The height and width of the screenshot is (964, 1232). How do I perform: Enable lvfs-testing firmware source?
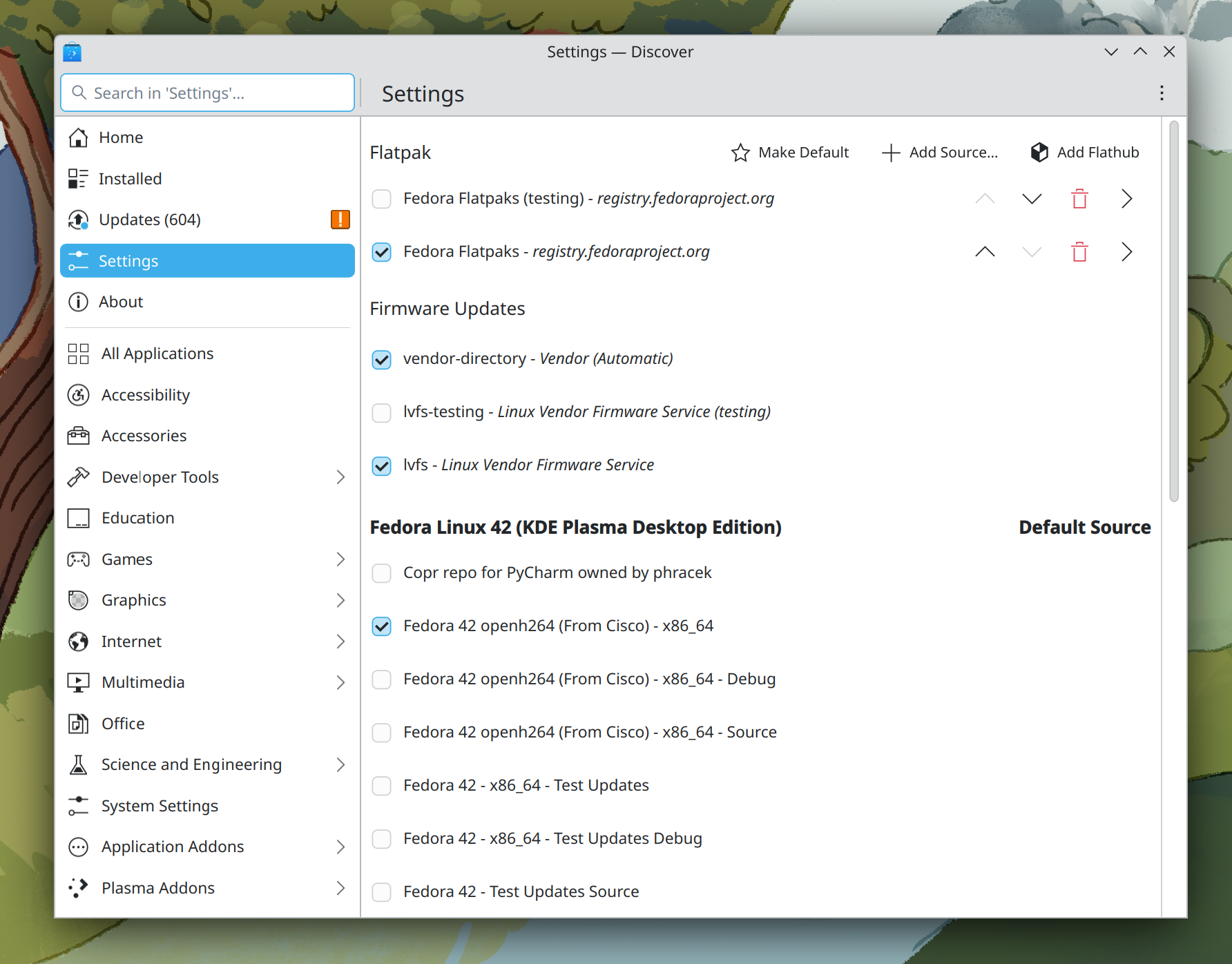[381, 412]
